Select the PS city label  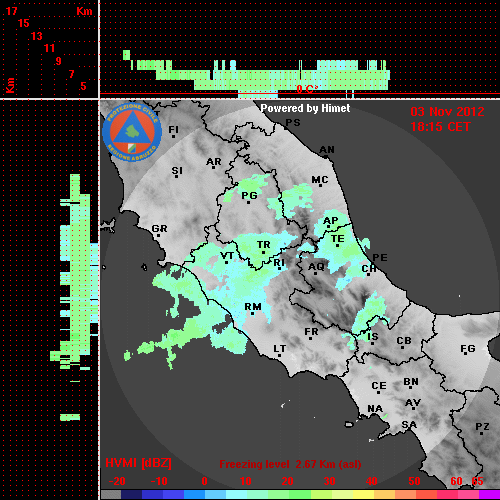293,123
